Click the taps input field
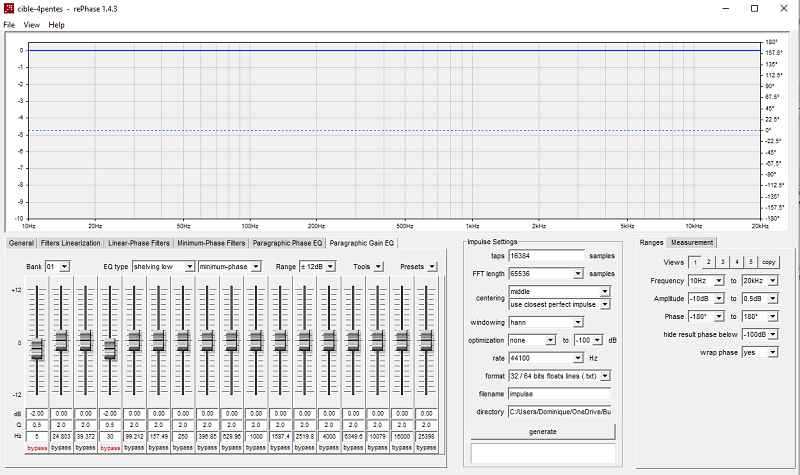 click(x=546, y=256)
